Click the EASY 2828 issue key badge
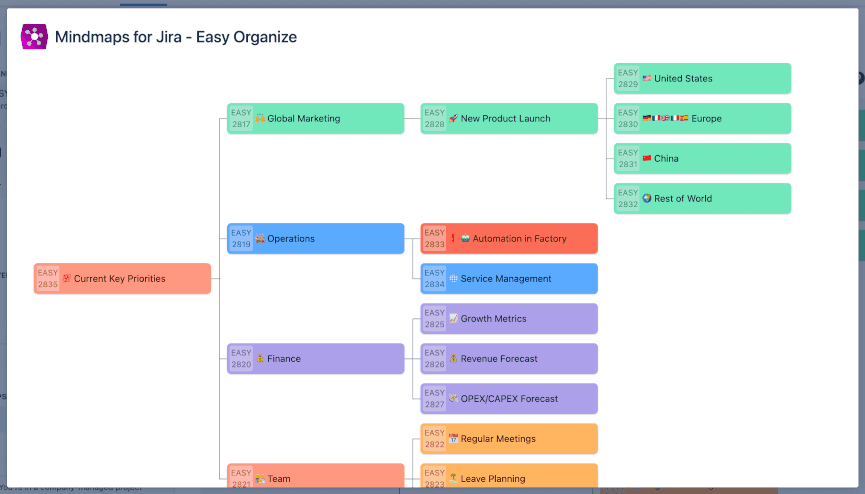The width and height of the screenshot is (865, 494). (x=434, y=119)
